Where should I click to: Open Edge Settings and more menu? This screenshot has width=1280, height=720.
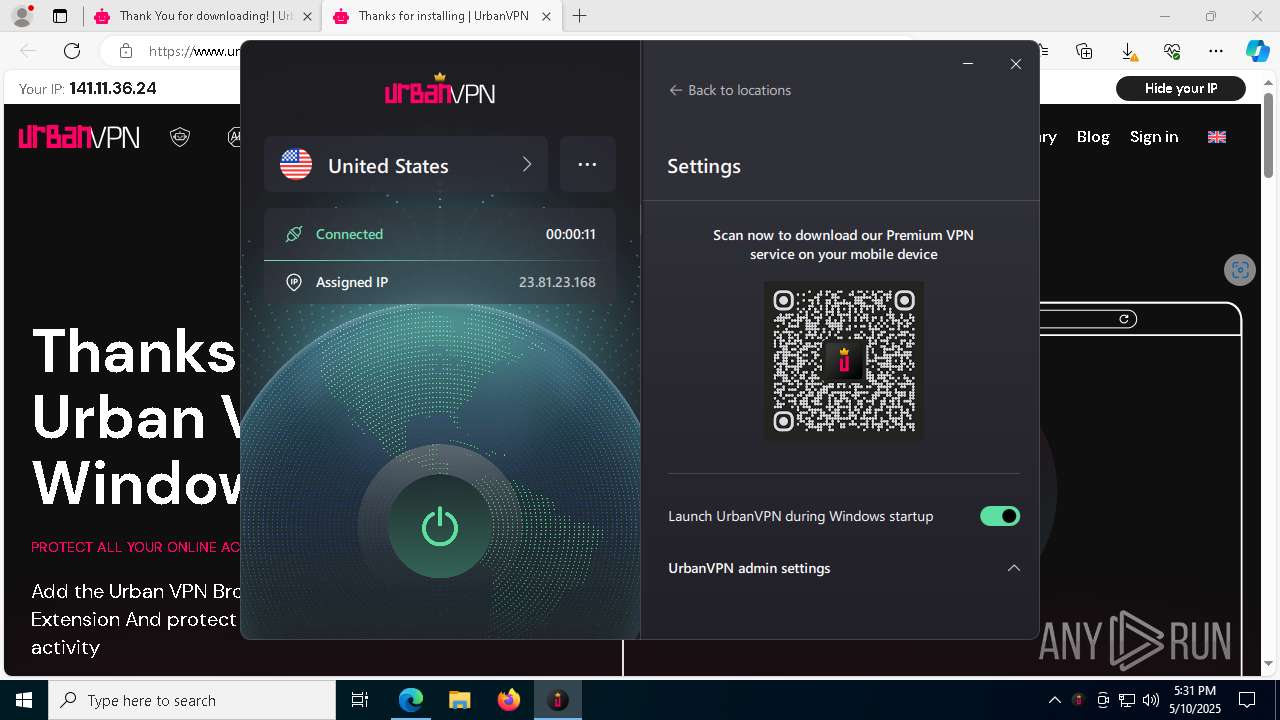[1216, 51]
